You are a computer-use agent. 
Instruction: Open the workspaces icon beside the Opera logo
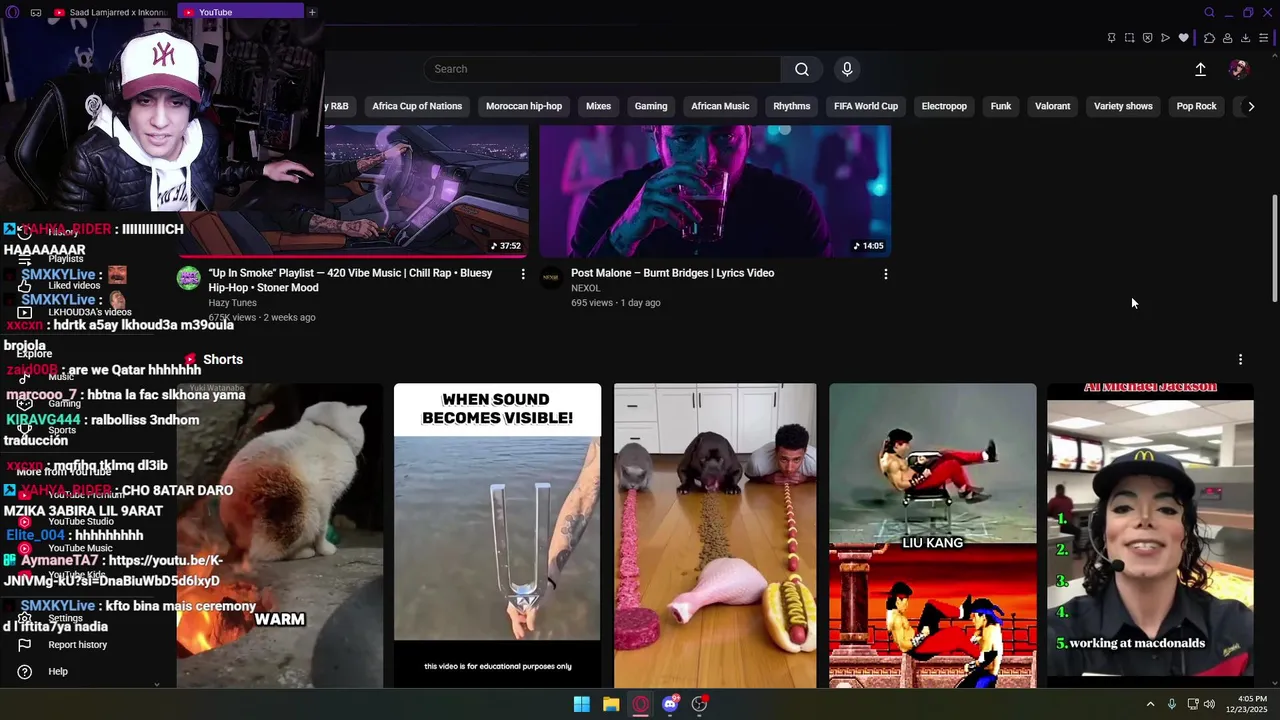pos(36,12)
